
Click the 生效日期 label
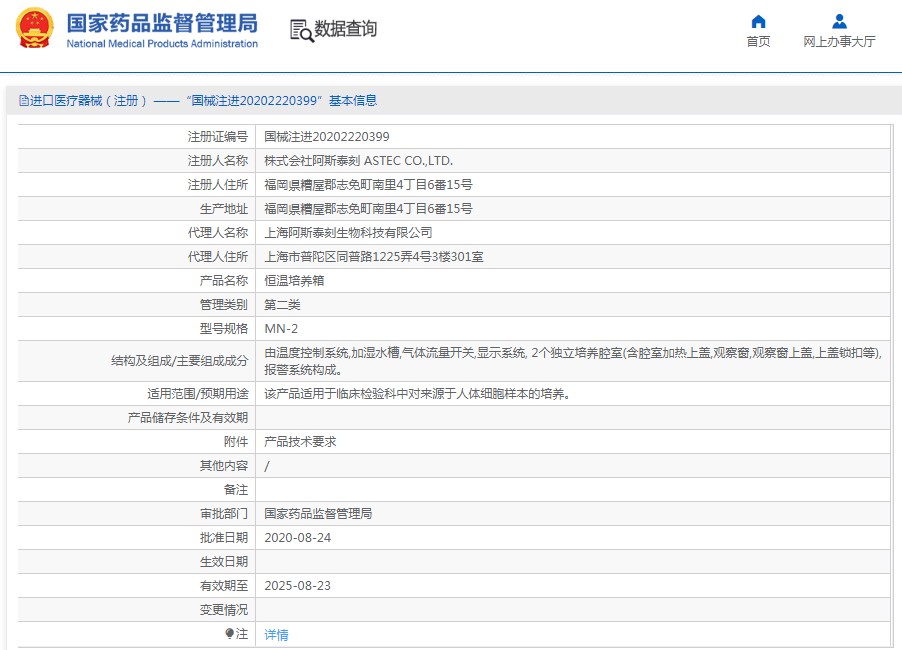[x=224, y=561]
